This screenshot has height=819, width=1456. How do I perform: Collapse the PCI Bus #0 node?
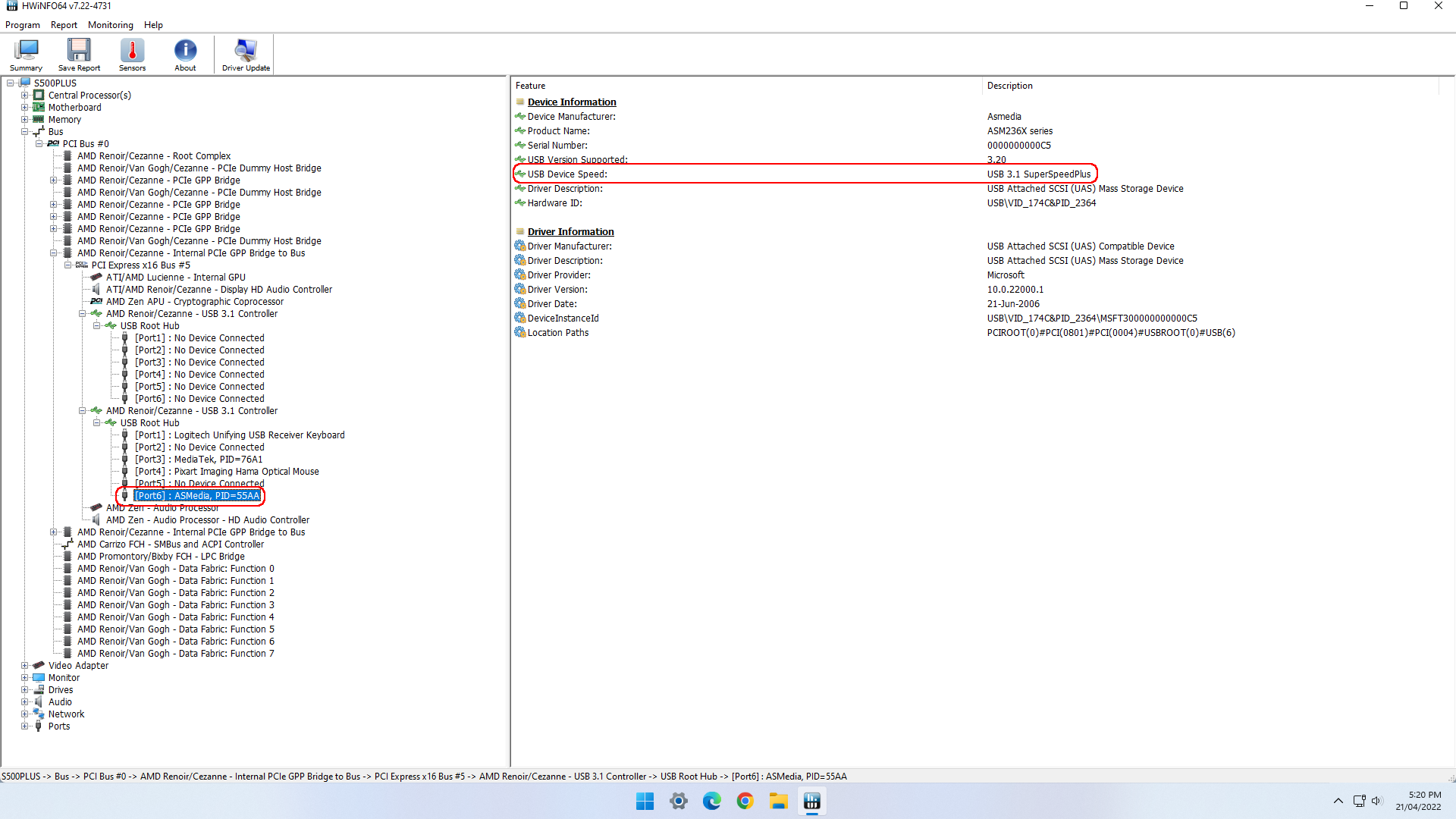point(39,144)
